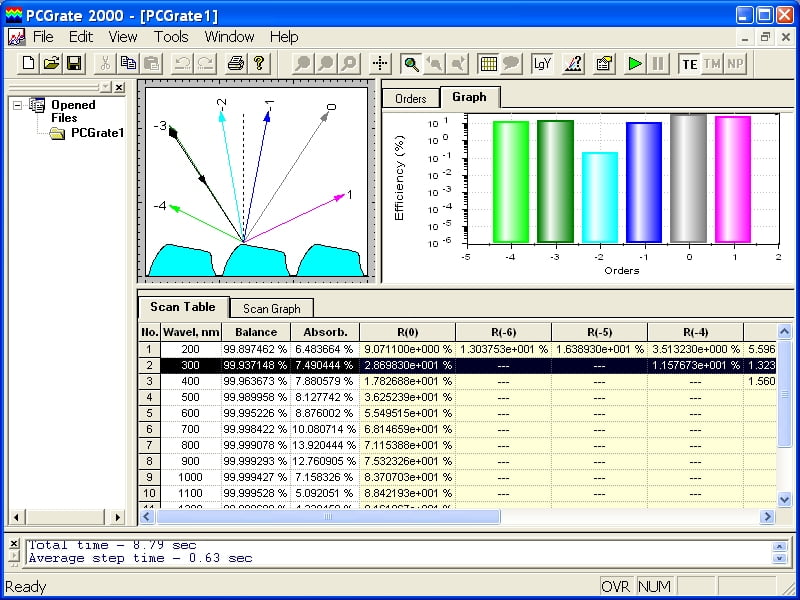Click the New file icon

(x=29, y=63)
